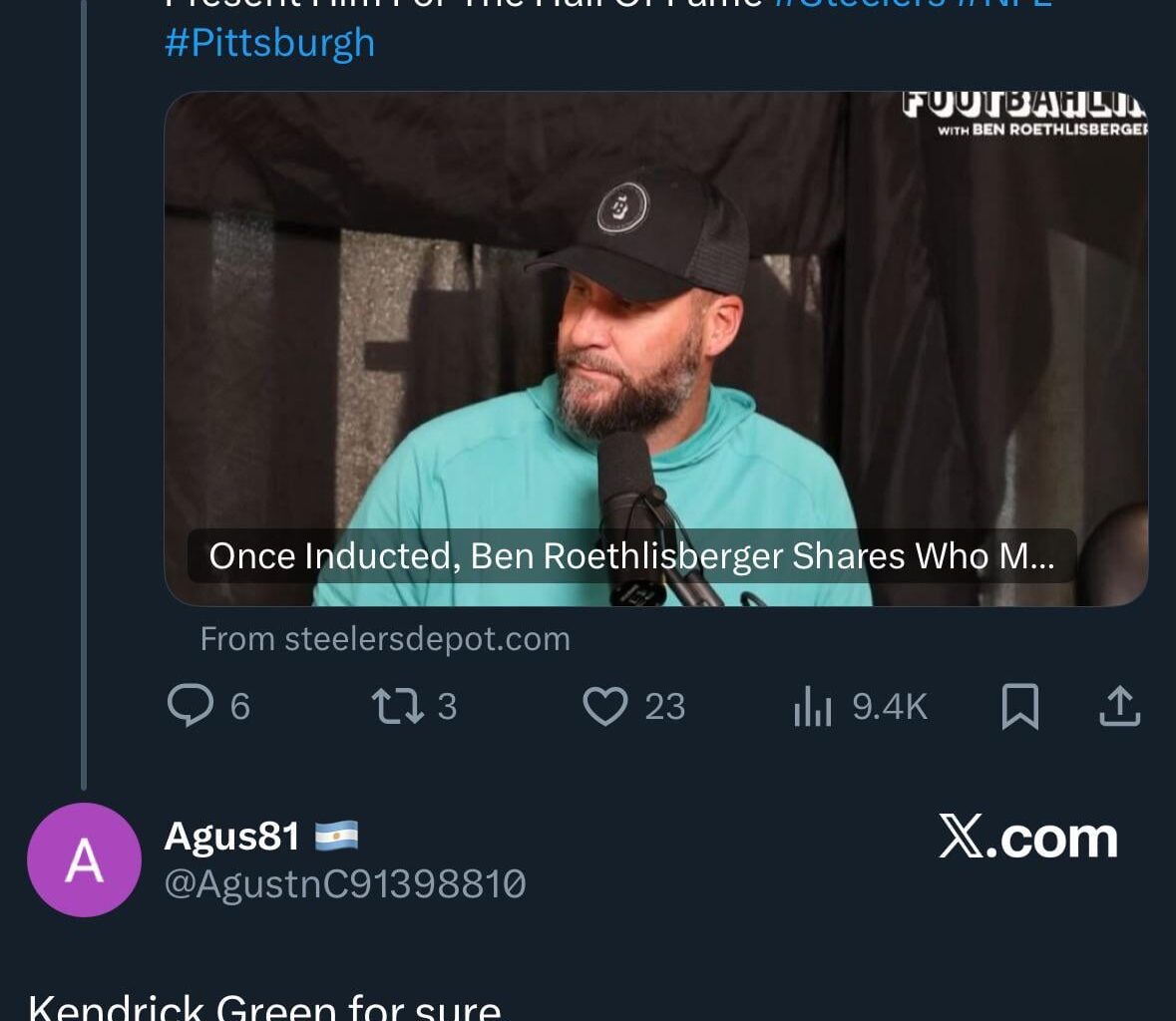Share the tweet using the share icon
Viewport: 1176px width, 1021px height.
(x=1119, y=706)
